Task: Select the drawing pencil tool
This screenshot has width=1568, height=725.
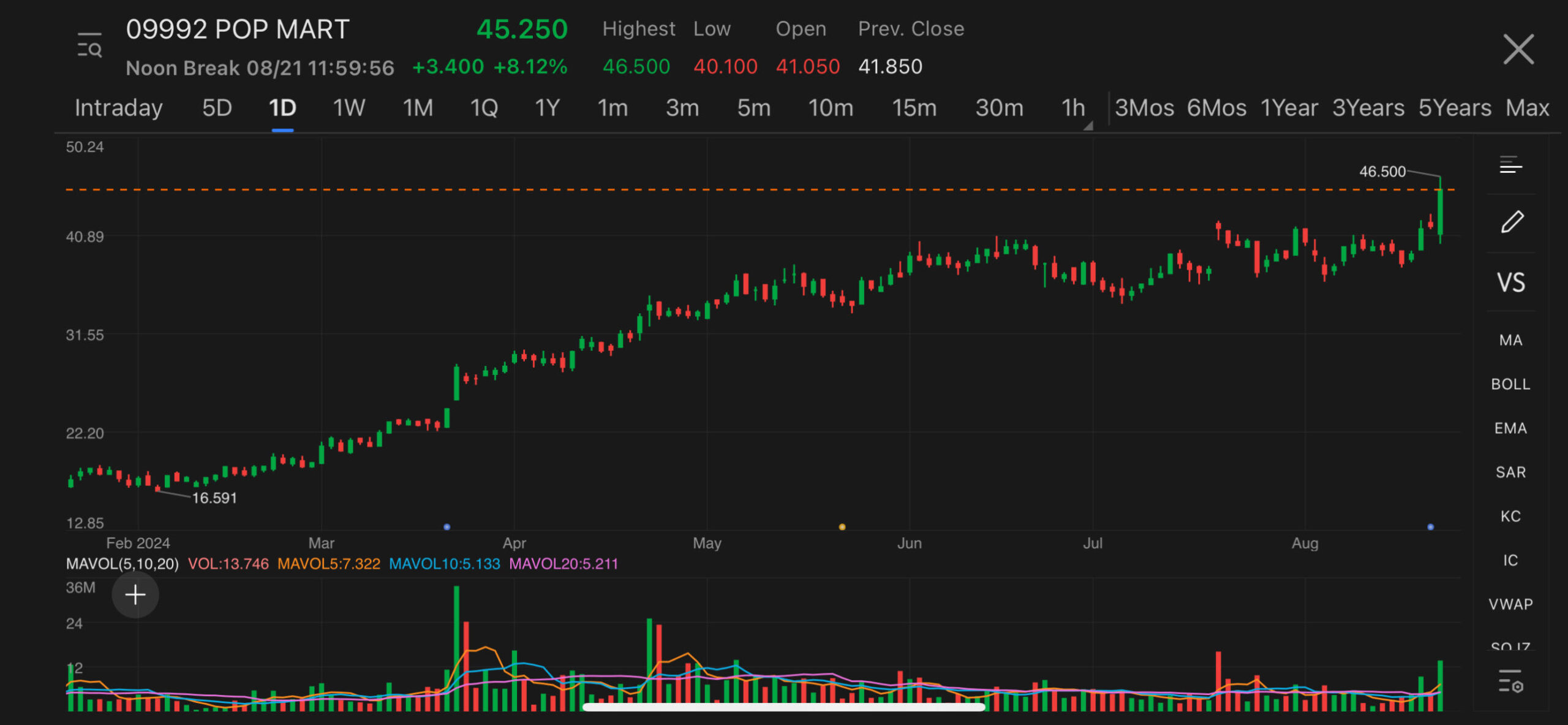Action: [1512, 222]
